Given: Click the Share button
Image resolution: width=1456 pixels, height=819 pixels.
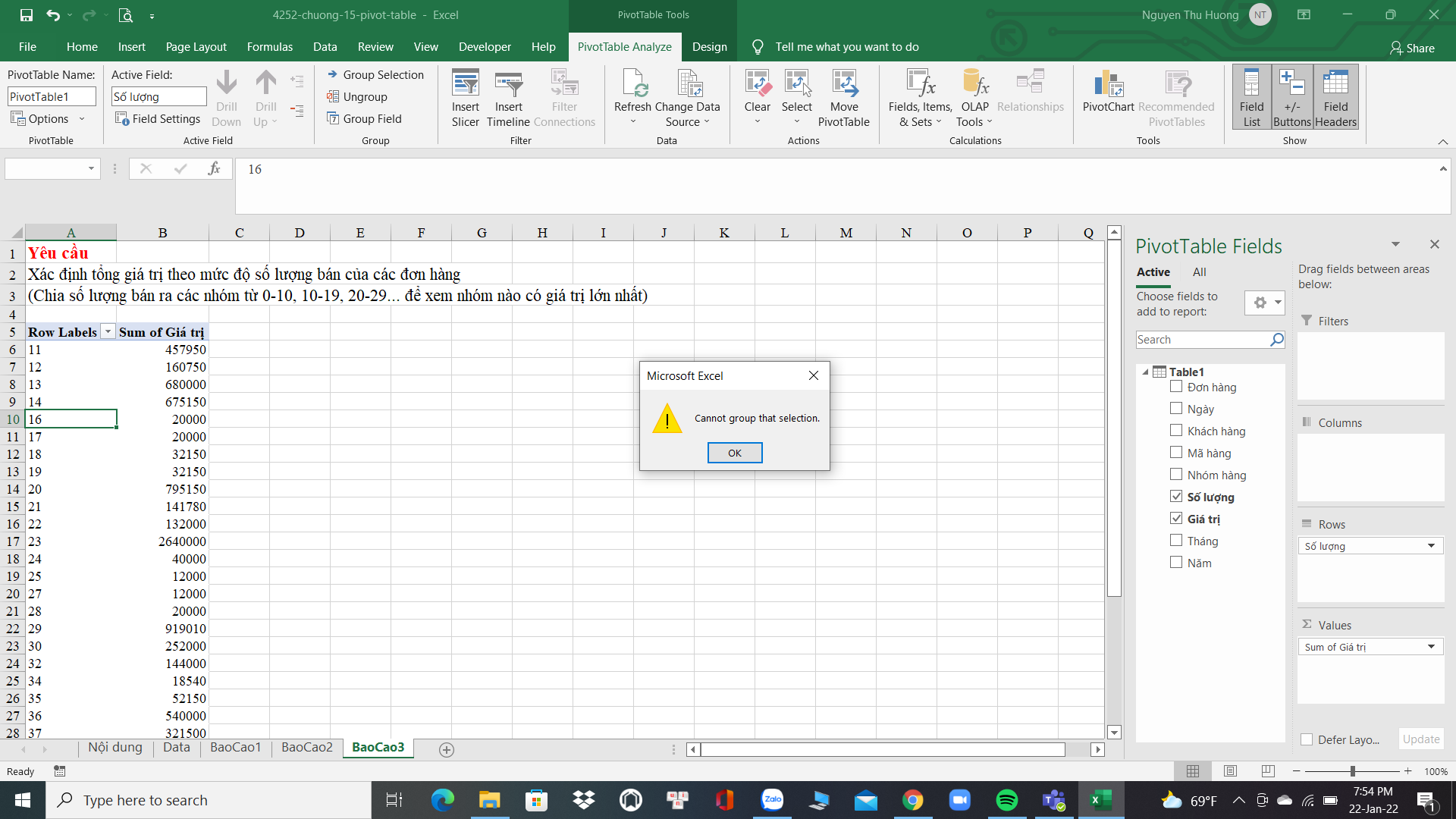Looking at the screenshot, I should click(x=1412, y=48).
